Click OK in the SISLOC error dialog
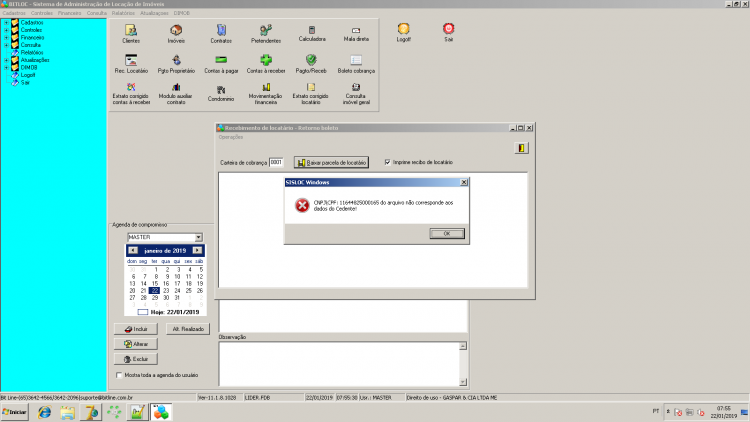This screenshot has height=422, width=750. tap(447, 233)
